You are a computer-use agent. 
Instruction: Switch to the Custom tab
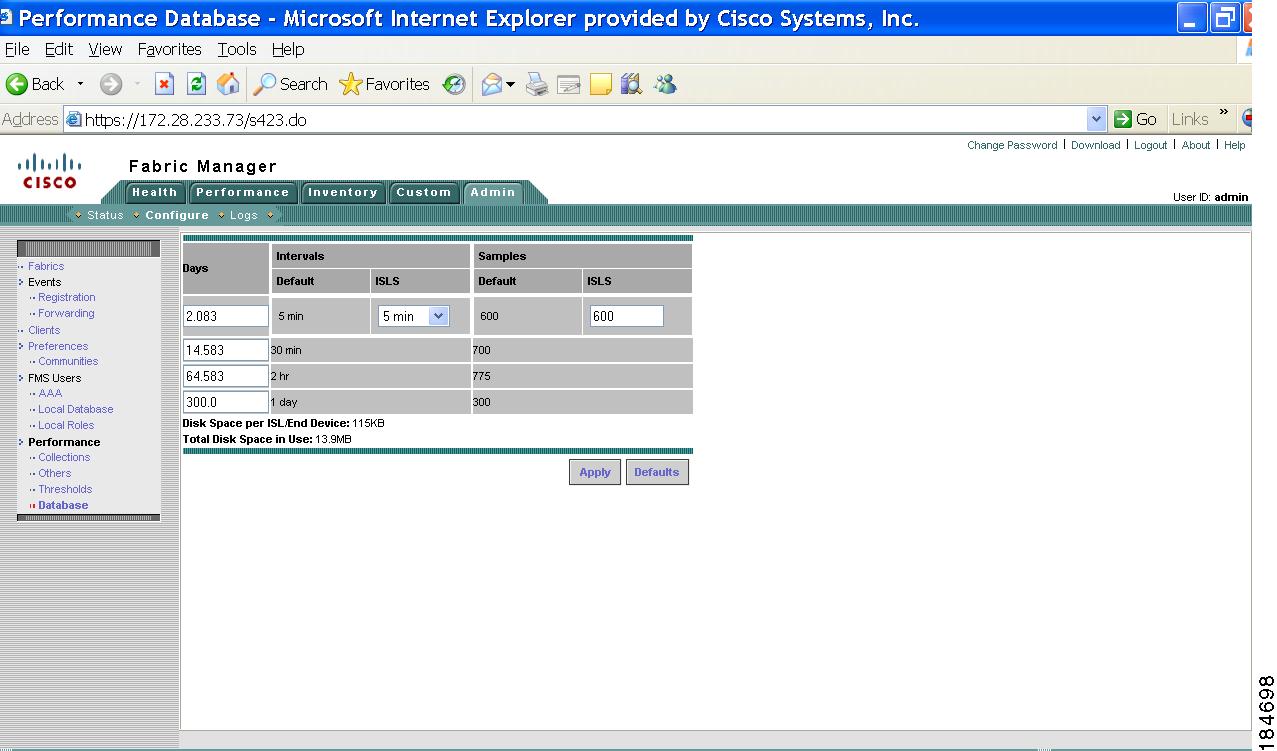(423, 193)
